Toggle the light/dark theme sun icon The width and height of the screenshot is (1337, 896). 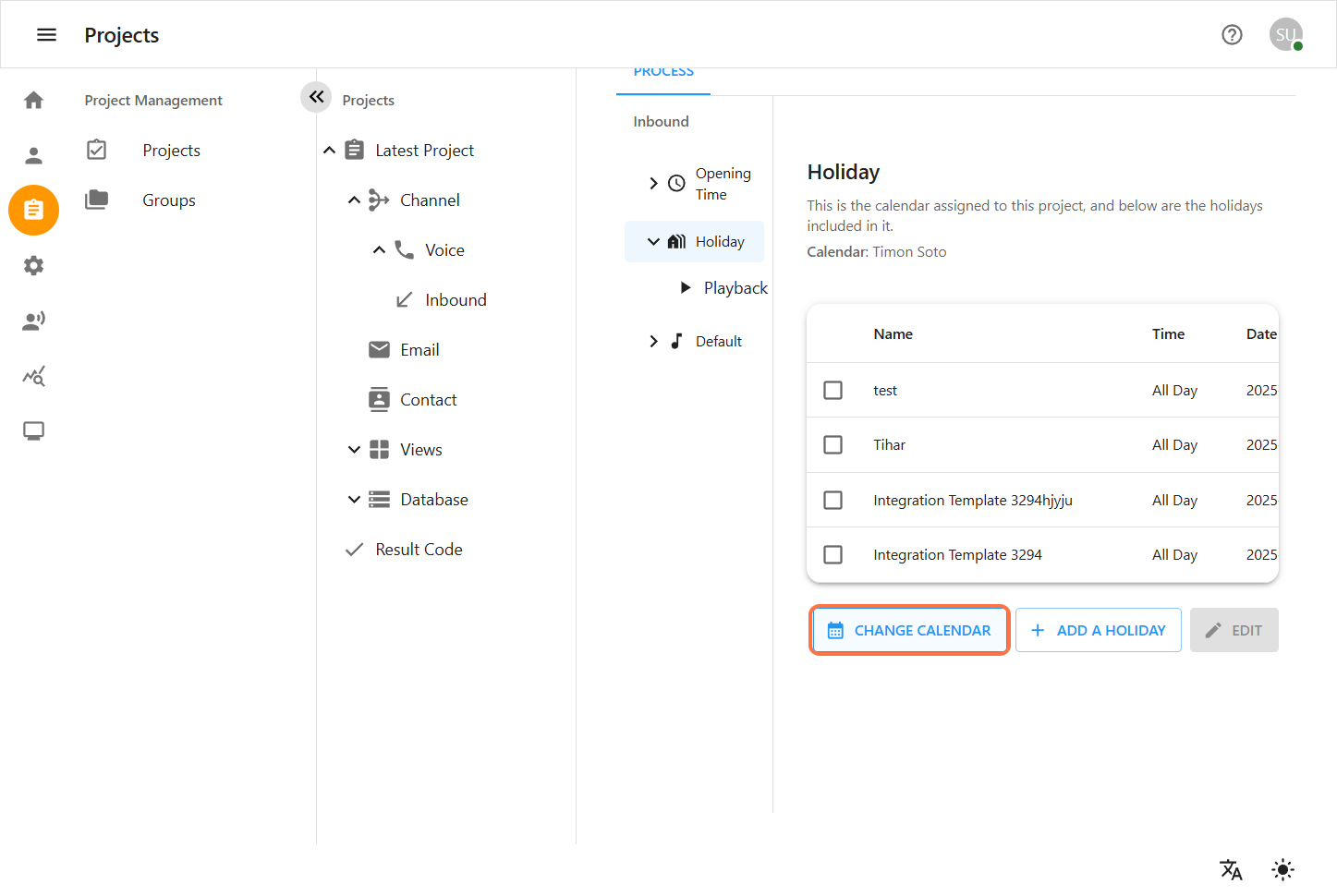coord(1282,869)
